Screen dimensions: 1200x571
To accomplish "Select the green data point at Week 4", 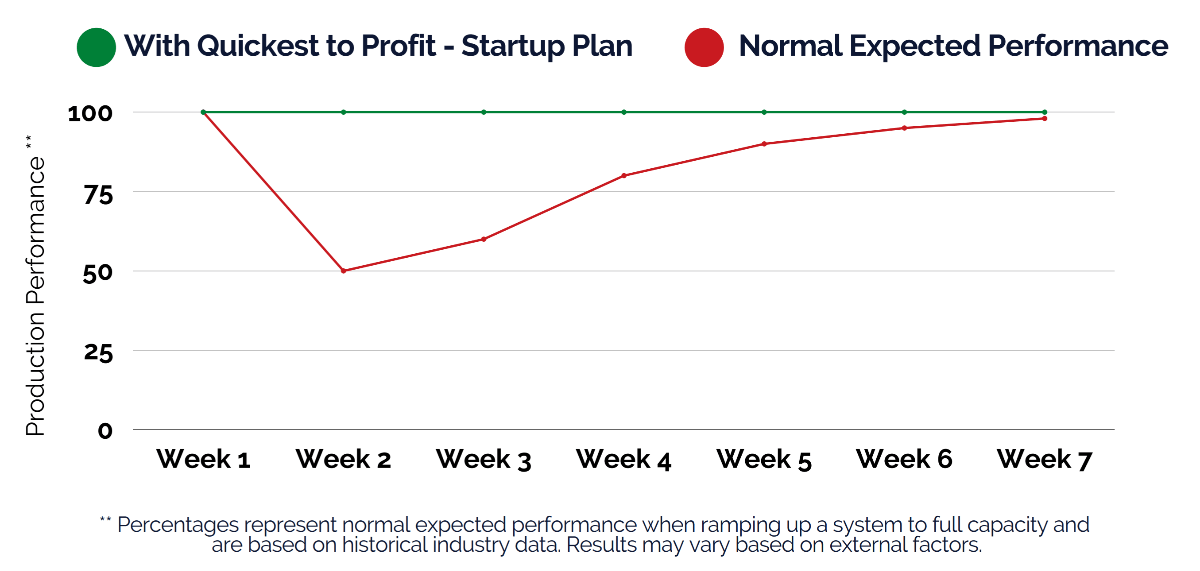I will (x=624, y=112).
